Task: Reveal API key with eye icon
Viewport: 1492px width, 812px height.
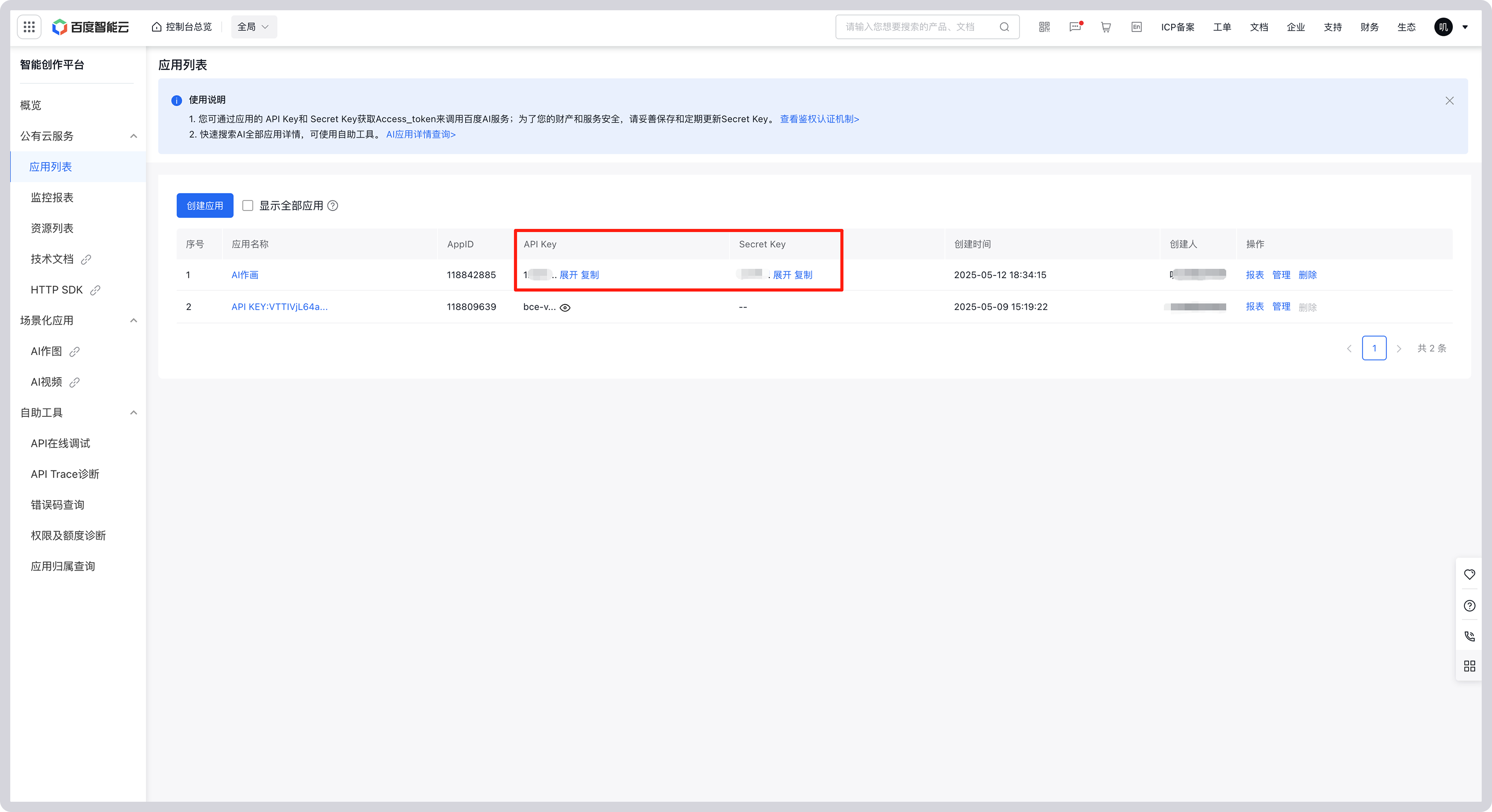Action: coord(565,308)
